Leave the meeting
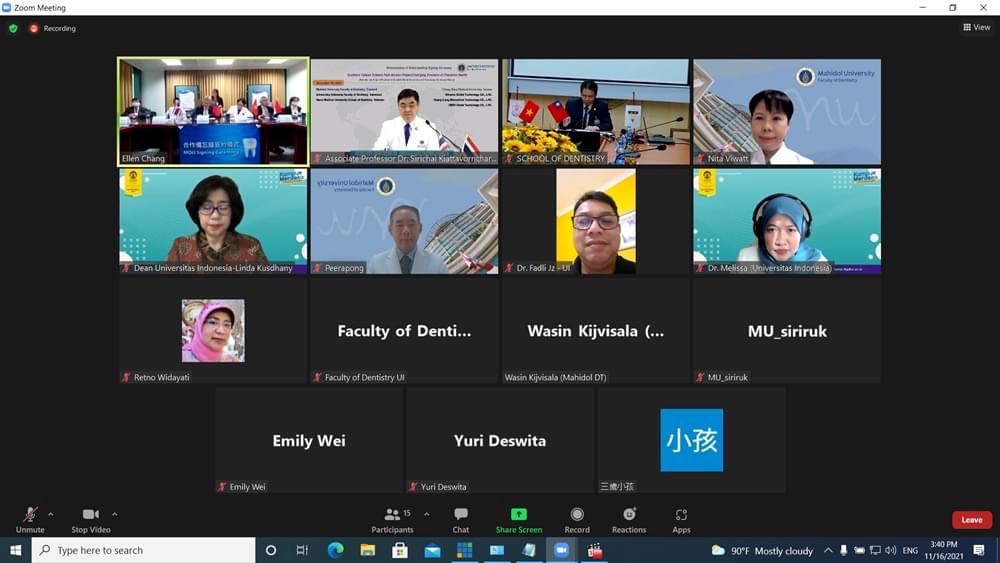 click(x=971, y=520)
